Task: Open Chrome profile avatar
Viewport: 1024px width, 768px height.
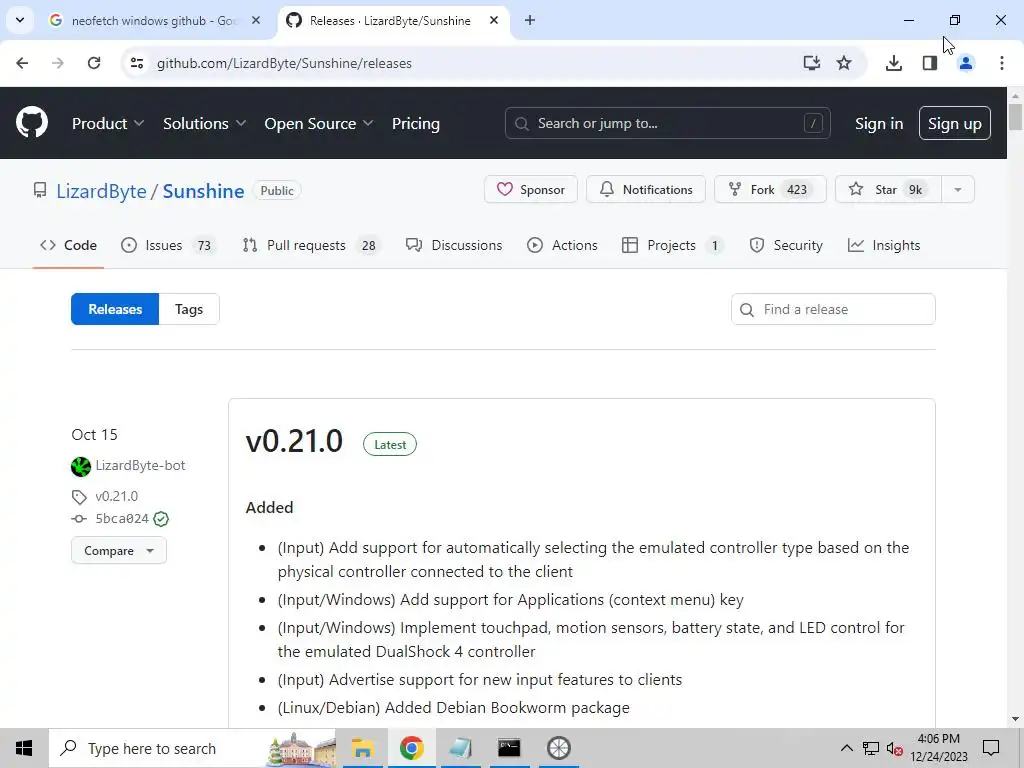Action: (965, 63)
